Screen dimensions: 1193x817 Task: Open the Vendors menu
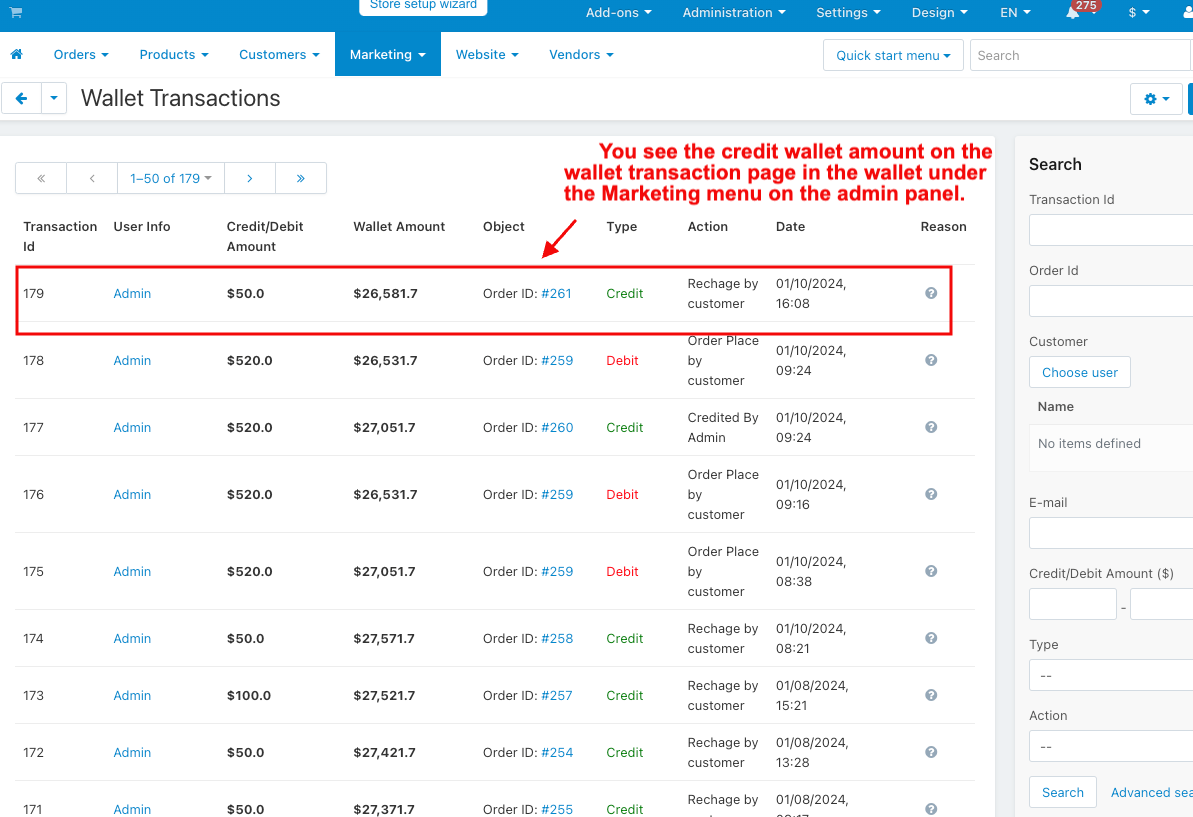coord(581,54)
